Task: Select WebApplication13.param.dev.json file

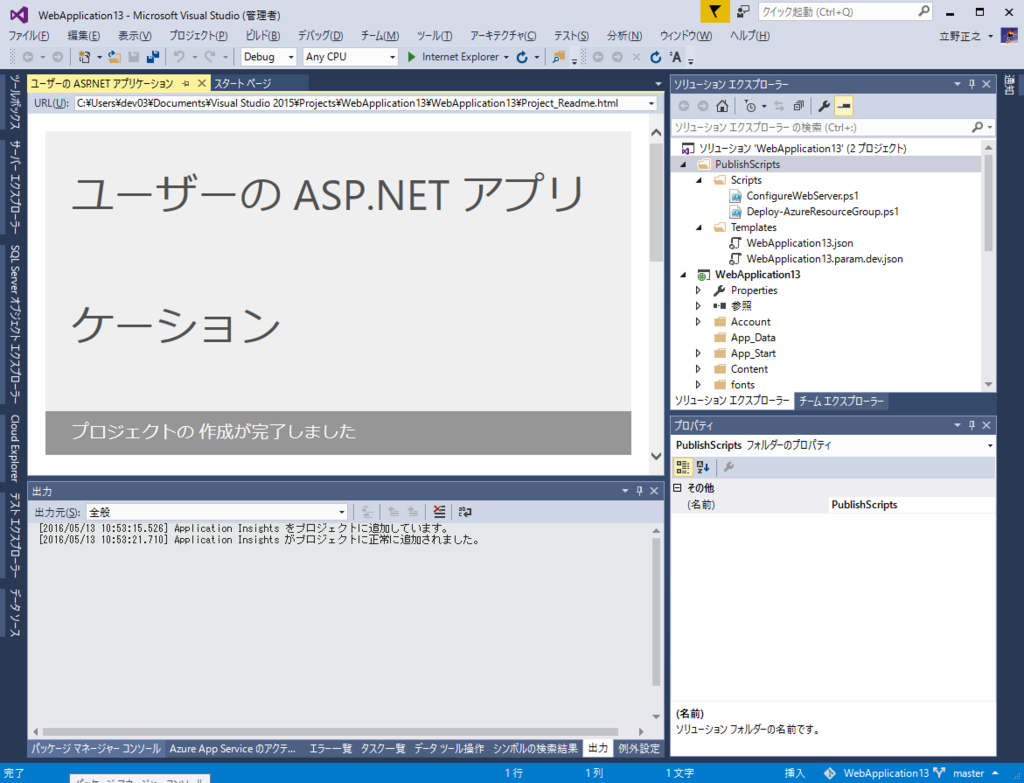Action: pos(824,259)
